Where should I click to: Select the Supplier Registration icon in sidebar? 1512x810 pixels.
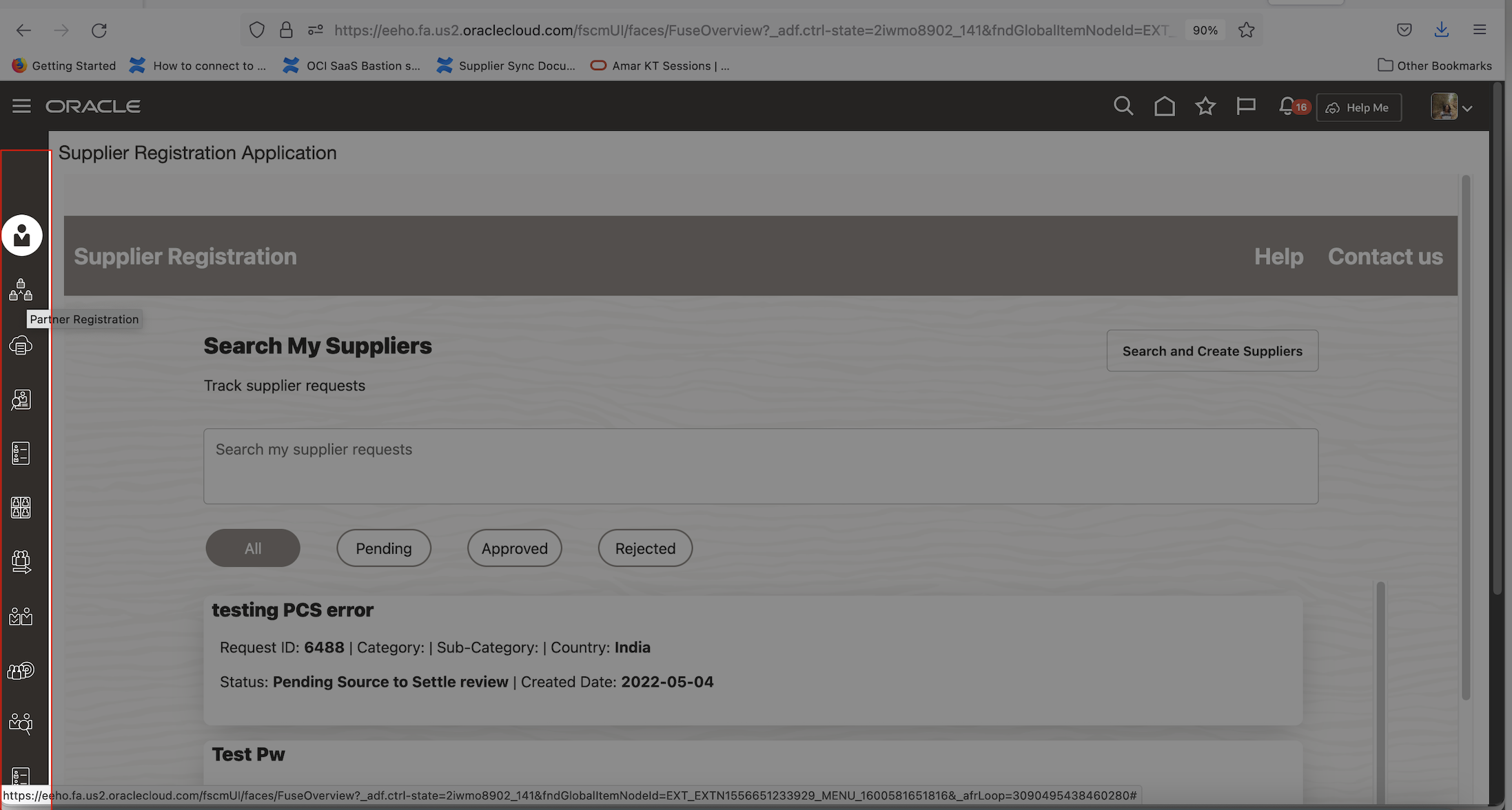[23, 235]
